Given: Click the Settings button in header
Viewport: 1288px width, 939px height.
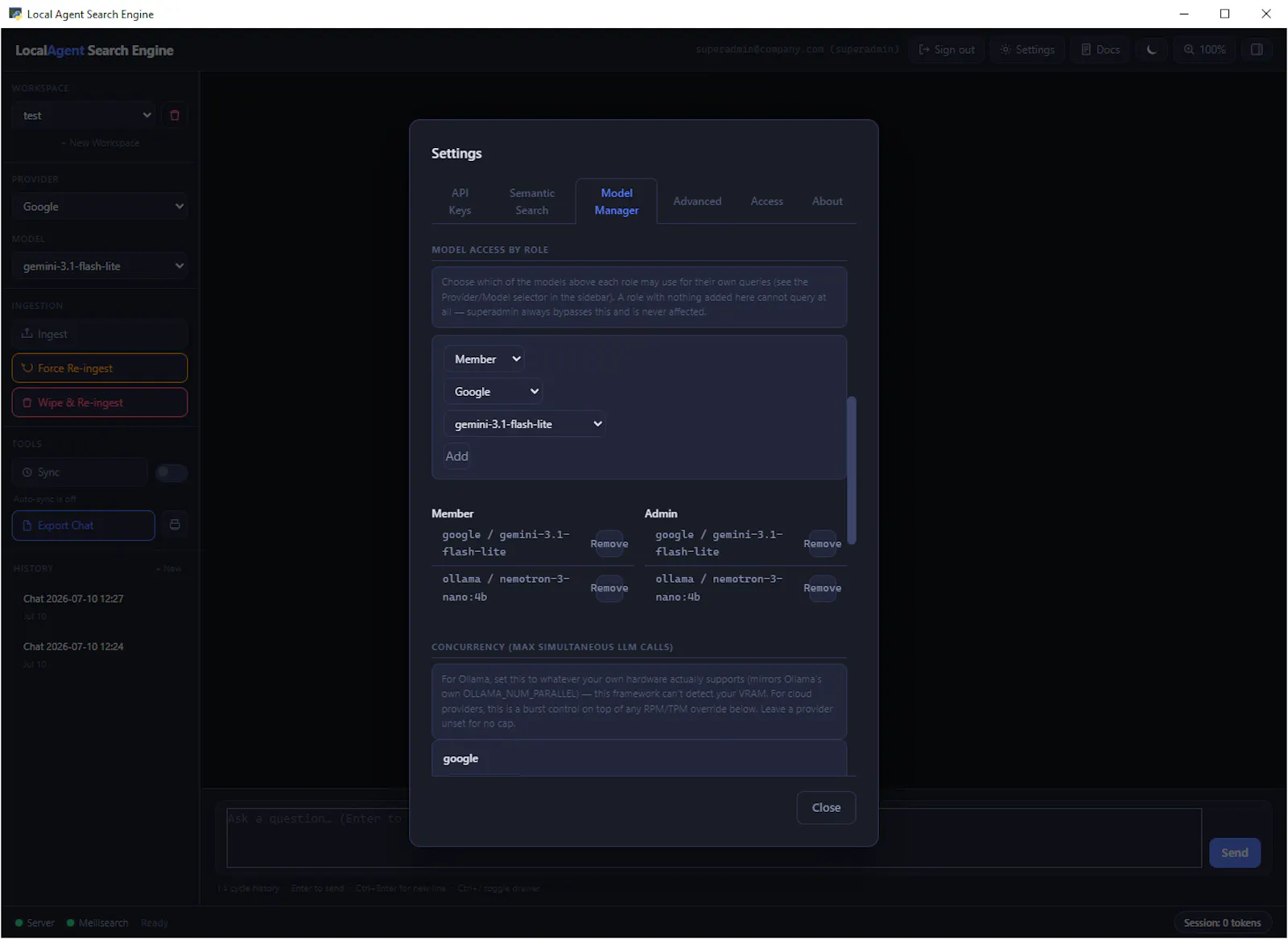Looking at the screenshot, I should [1028, 50].
